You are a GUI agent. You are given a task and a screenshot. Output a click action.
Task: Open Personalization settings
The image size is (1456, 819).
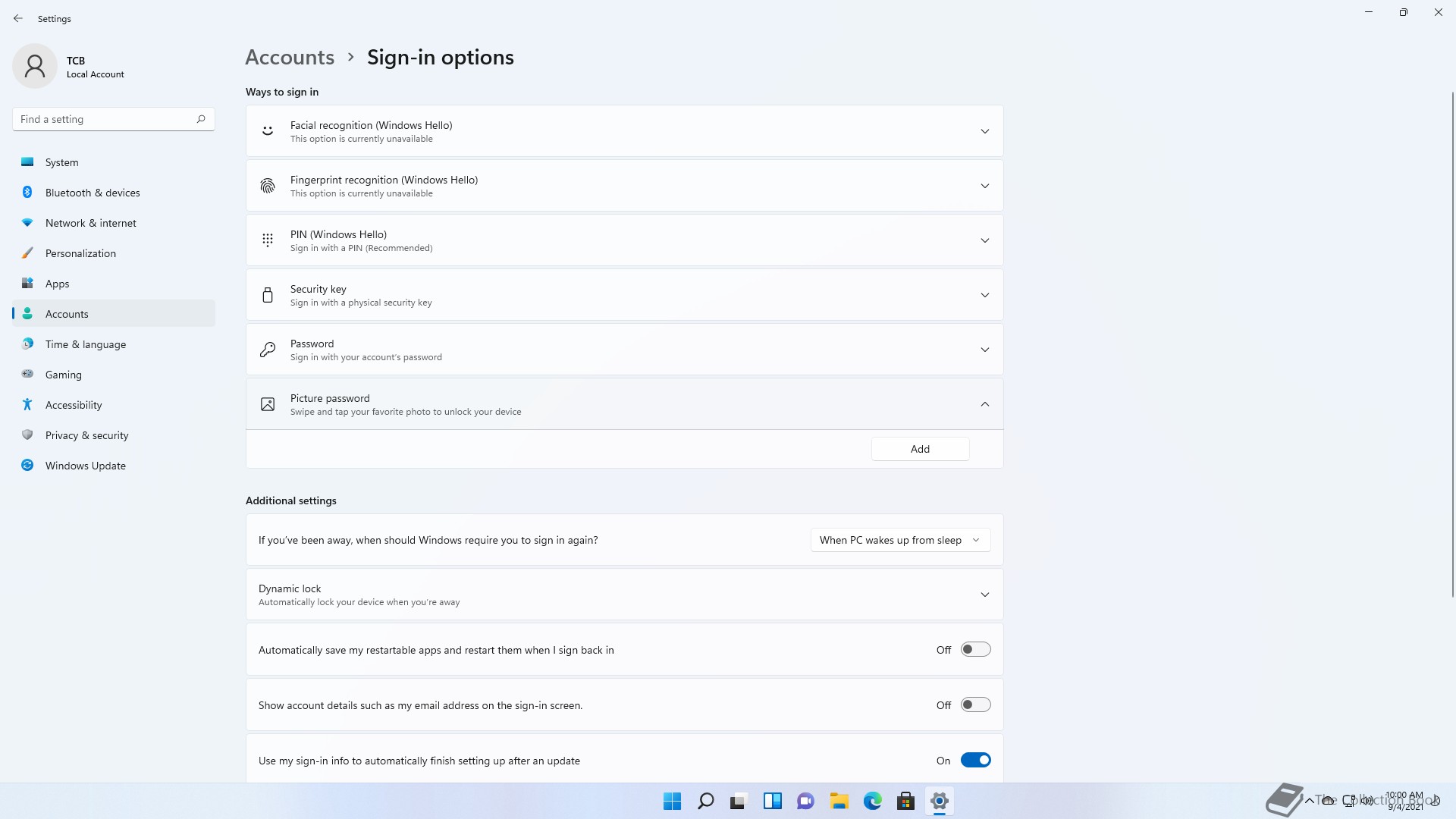tap(114, 253)
